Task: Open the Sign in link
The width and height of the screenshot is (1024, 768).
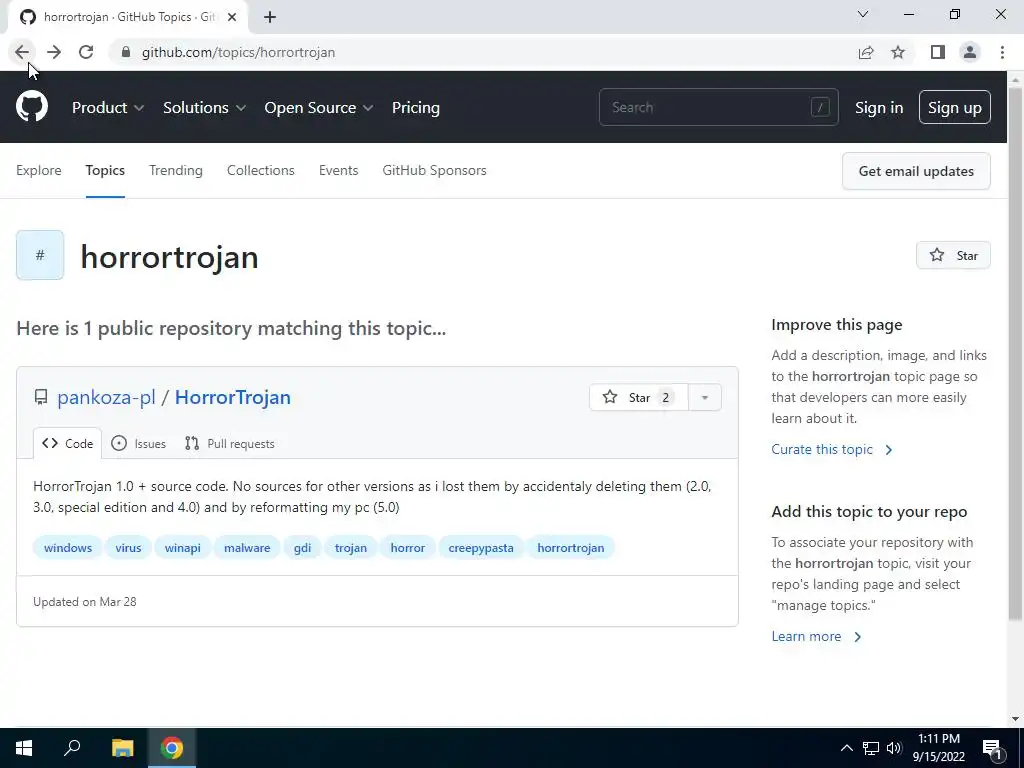Action: tap(879, 108)
